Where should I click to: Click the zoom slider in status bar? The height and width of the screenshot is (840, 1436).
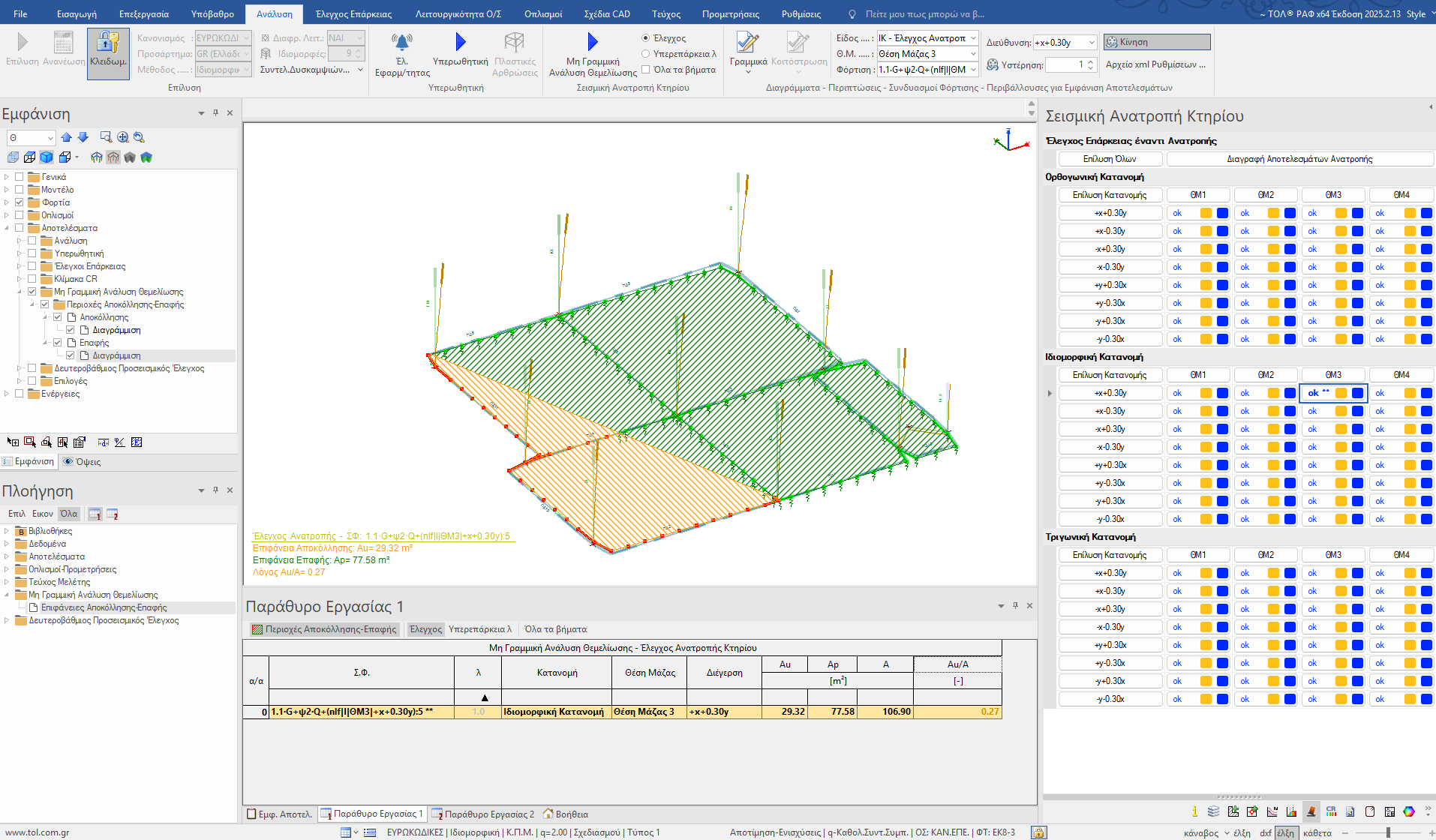tap(1388, 832)
